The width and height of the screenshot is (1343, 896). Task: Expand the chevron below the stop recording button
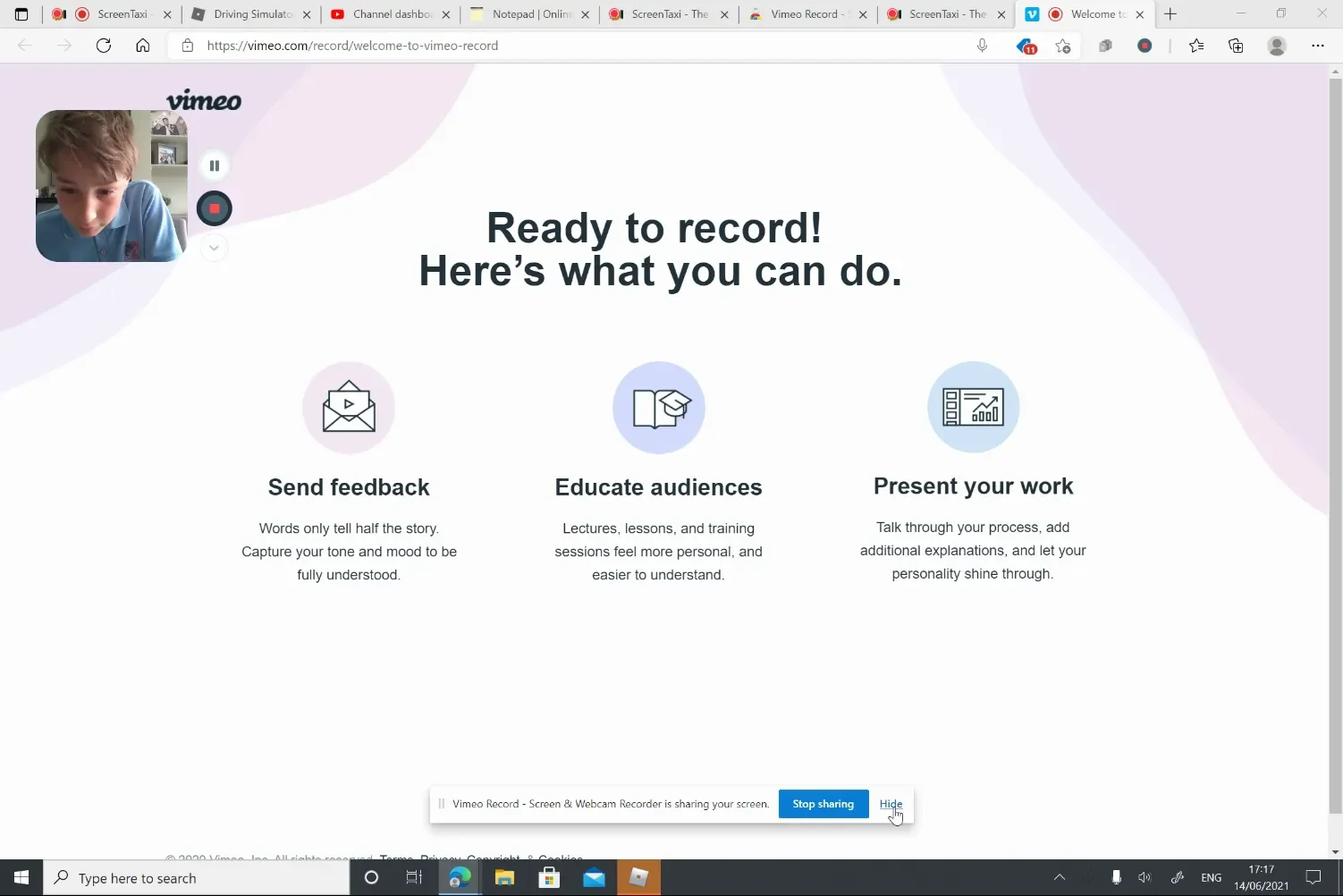click(214, 248)
